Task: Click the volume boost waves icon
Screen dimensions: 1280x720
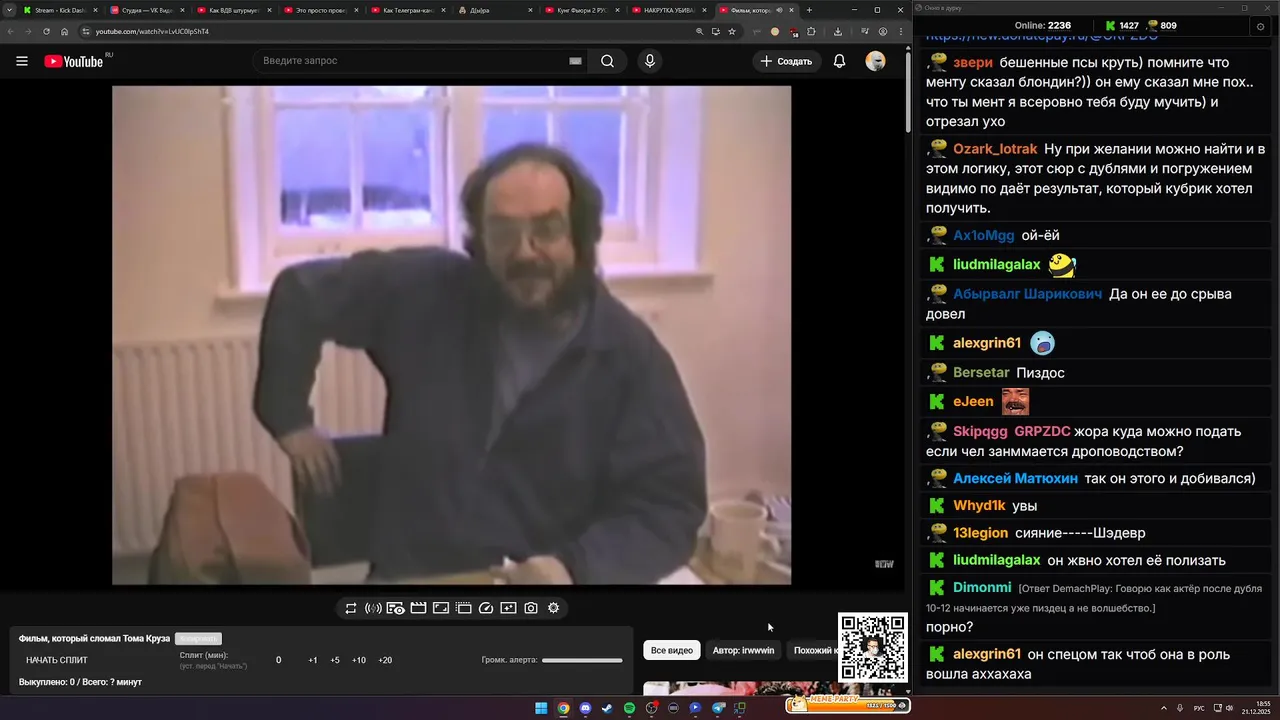Action: tap(373, 608)
